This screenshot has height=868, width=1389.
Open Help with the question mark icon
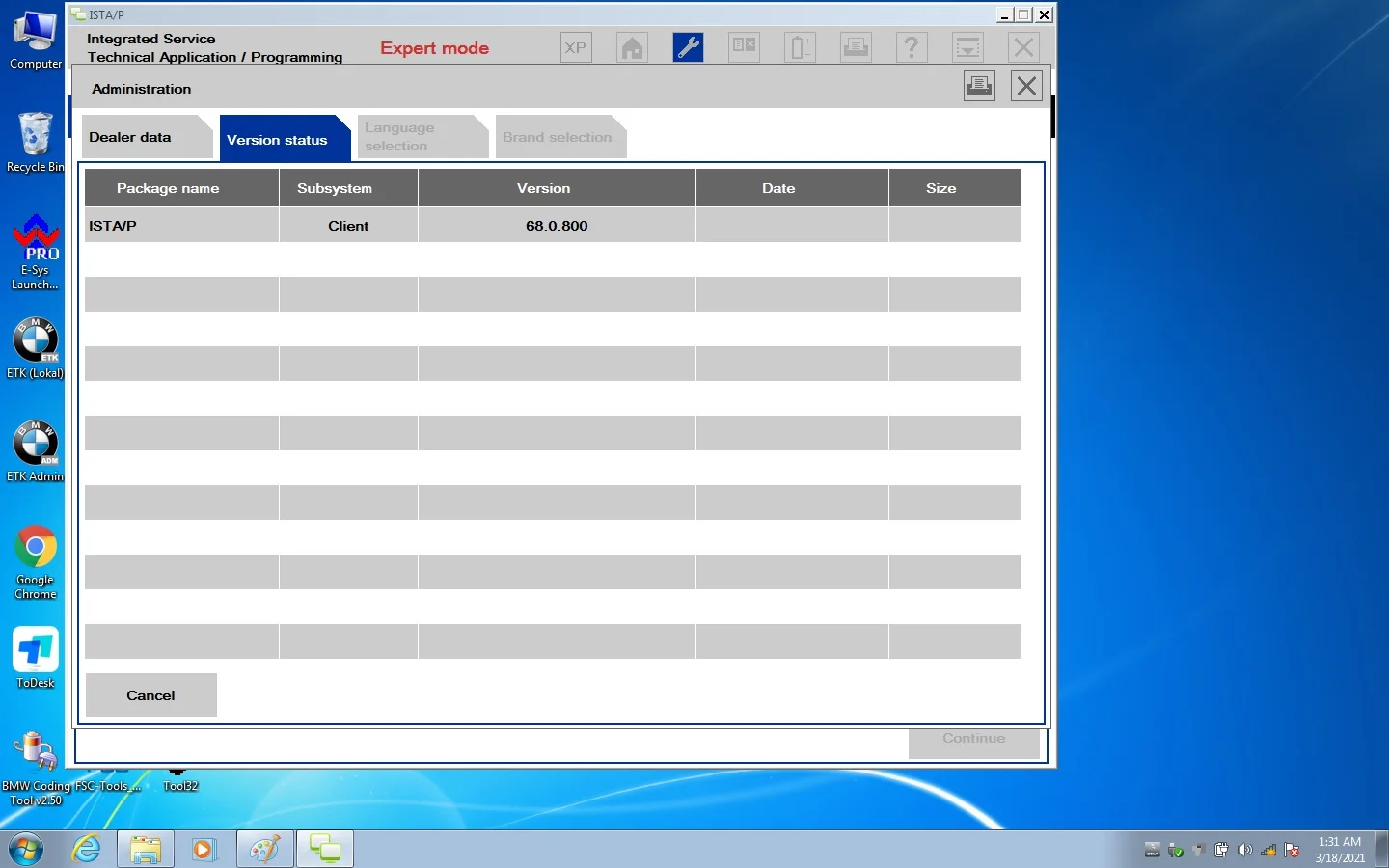[x=912, y=47]
